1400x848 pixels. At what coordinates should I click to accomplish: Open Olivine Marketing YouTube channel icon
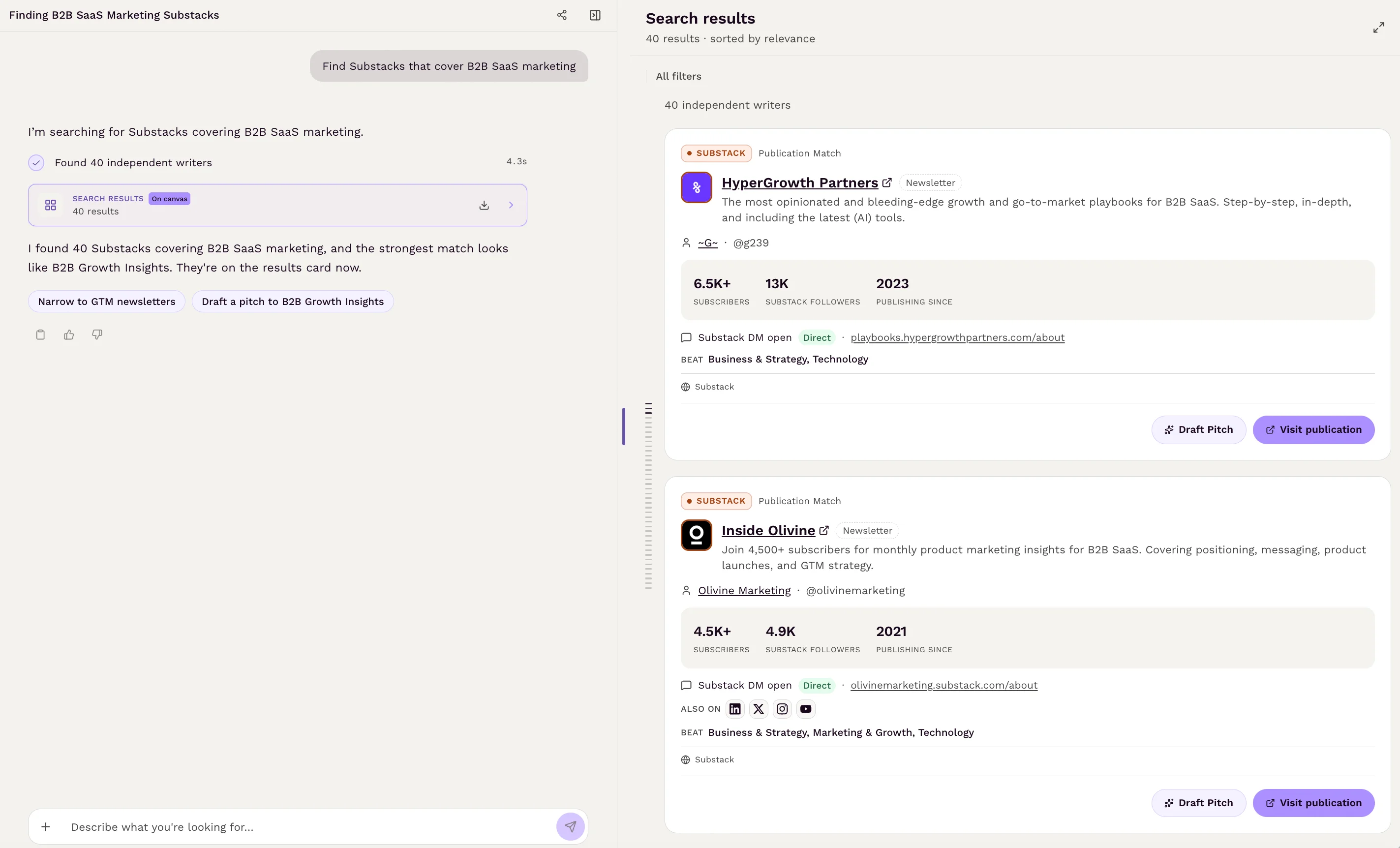pyautogui.click(x=806, y=708)
